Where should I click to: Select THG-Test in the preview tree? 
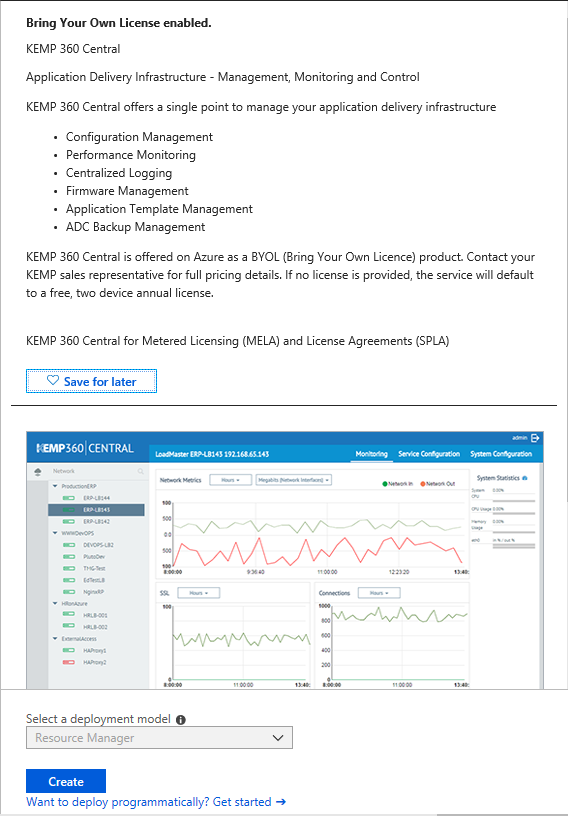(x=94, y=568)
